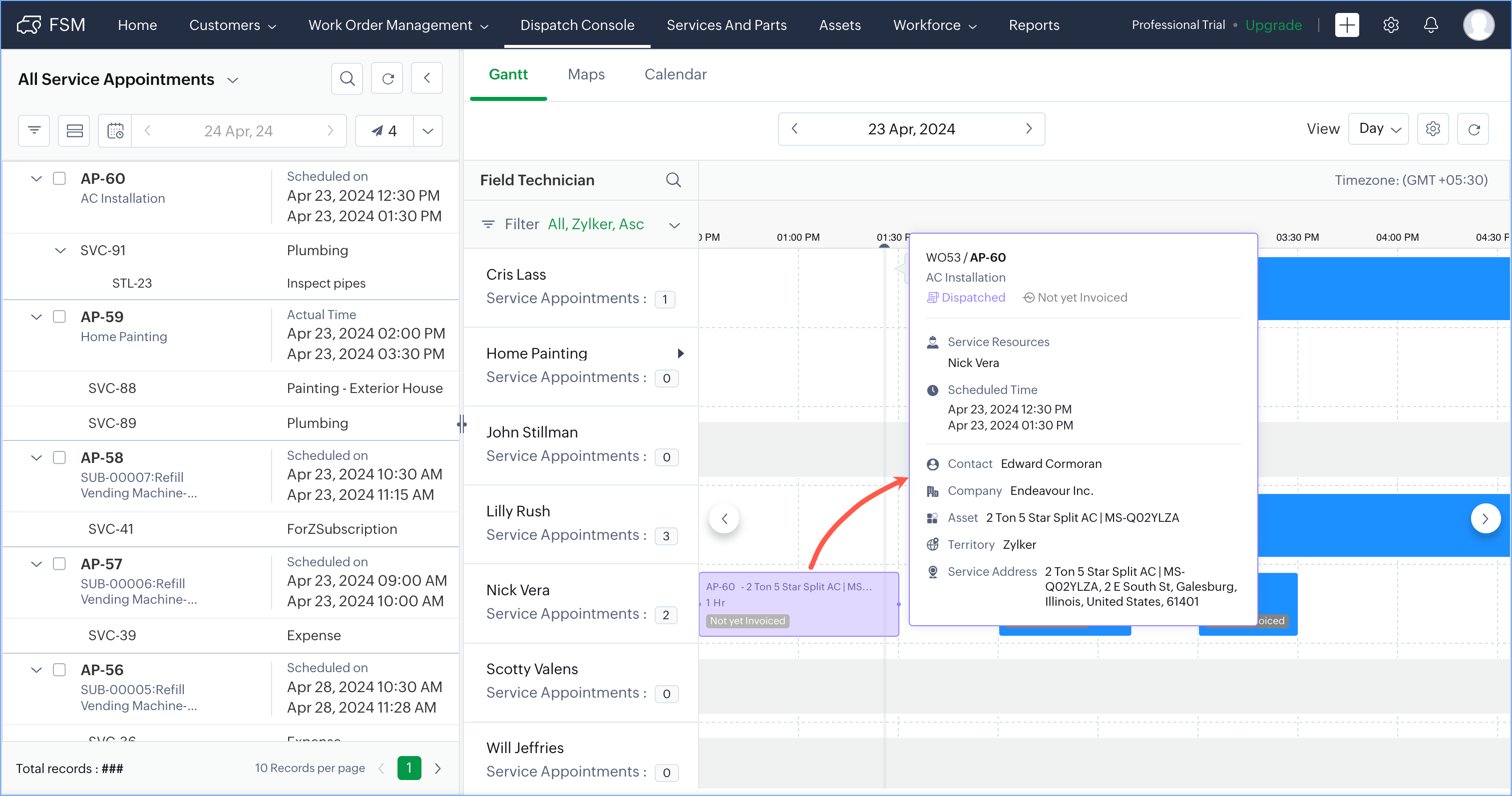This screenshot has height=796, width=1512.
Task: Expand the Home Painting crew arrow
Action: coord(680,354)
